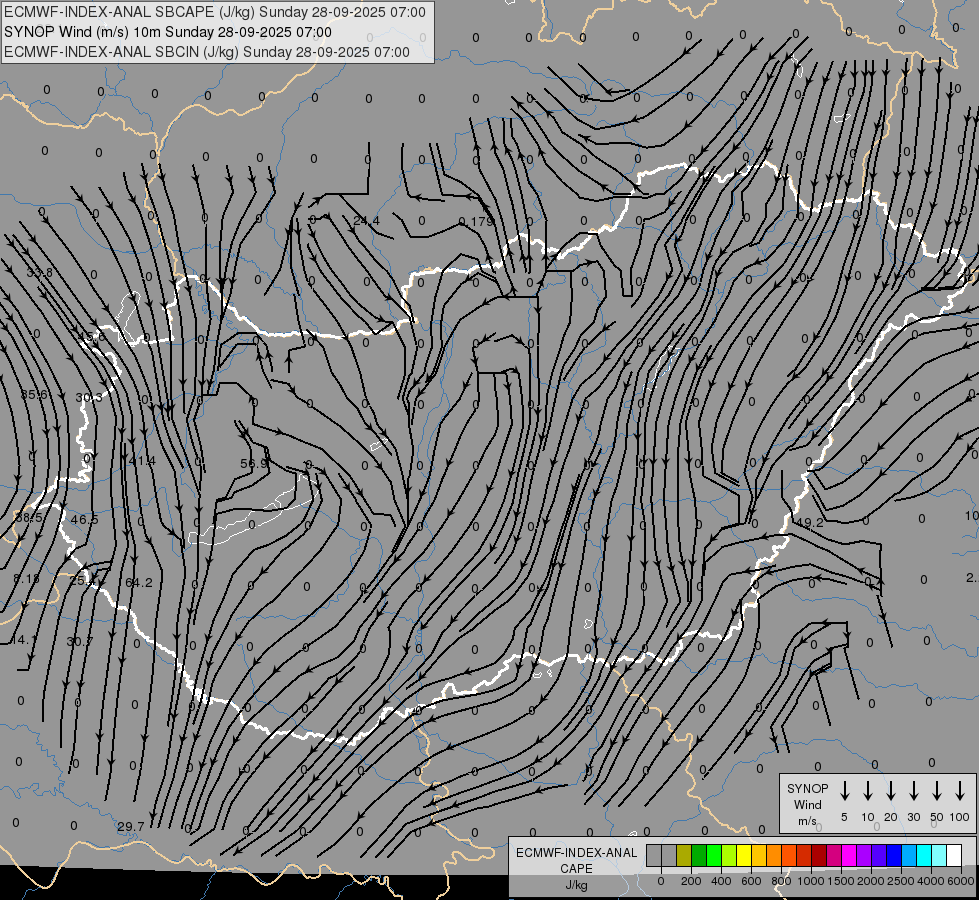The height and width of the screenshot is (900, 979).
Task: Select the white CAPE swatch near 6000
Action: coord(954,855)
